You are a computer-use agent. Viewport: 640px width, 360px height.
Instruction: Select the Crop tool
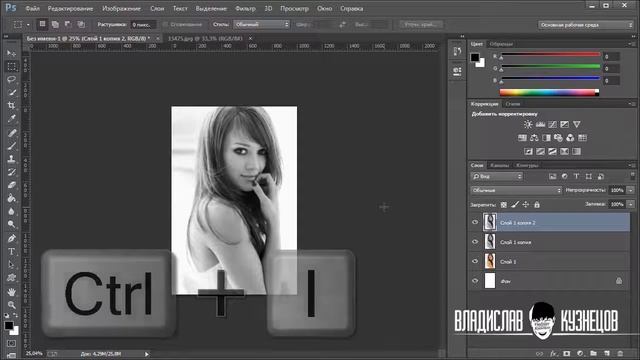click(11, 105)
